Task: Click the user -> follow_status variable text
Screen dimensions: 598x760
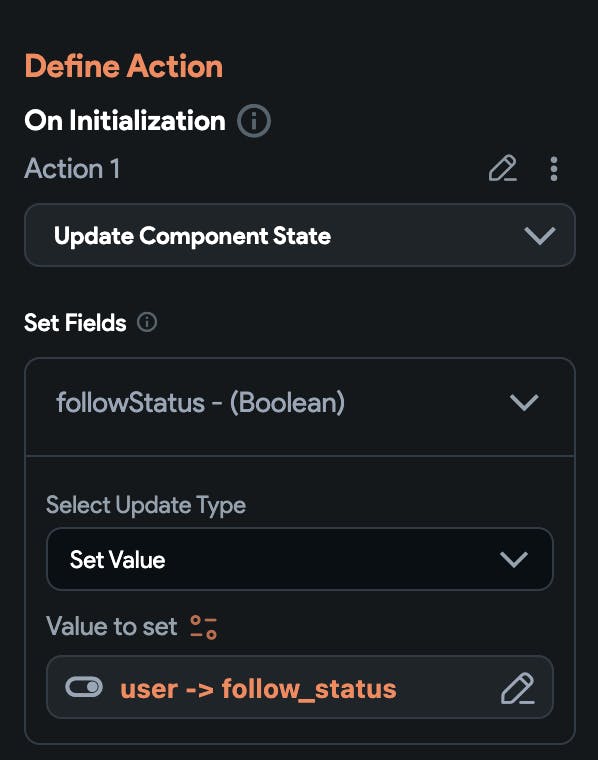Action: (258, 688)
